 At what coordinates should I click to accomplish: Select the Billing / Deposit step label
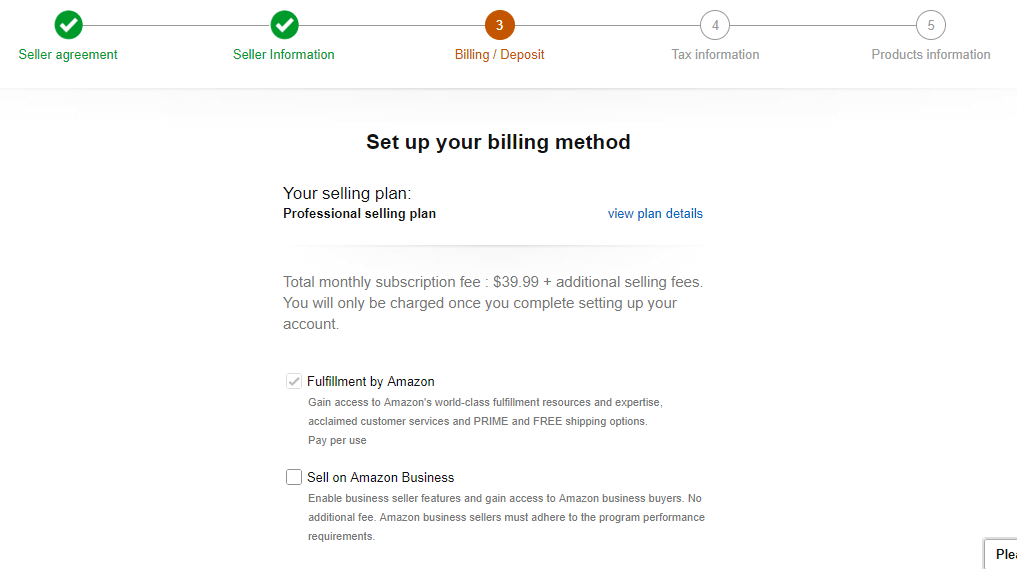click(x=499, y=54)
